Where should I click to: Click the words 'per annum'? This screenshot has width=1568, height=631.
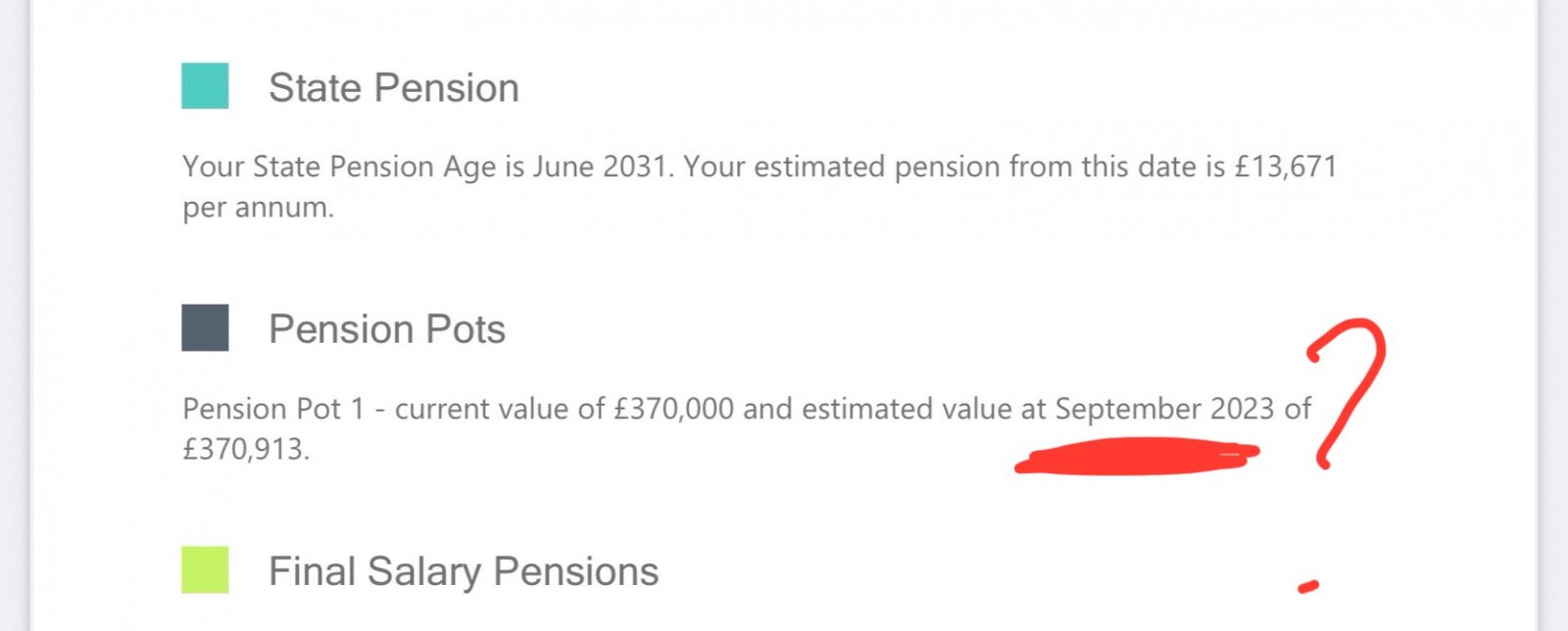255,209
